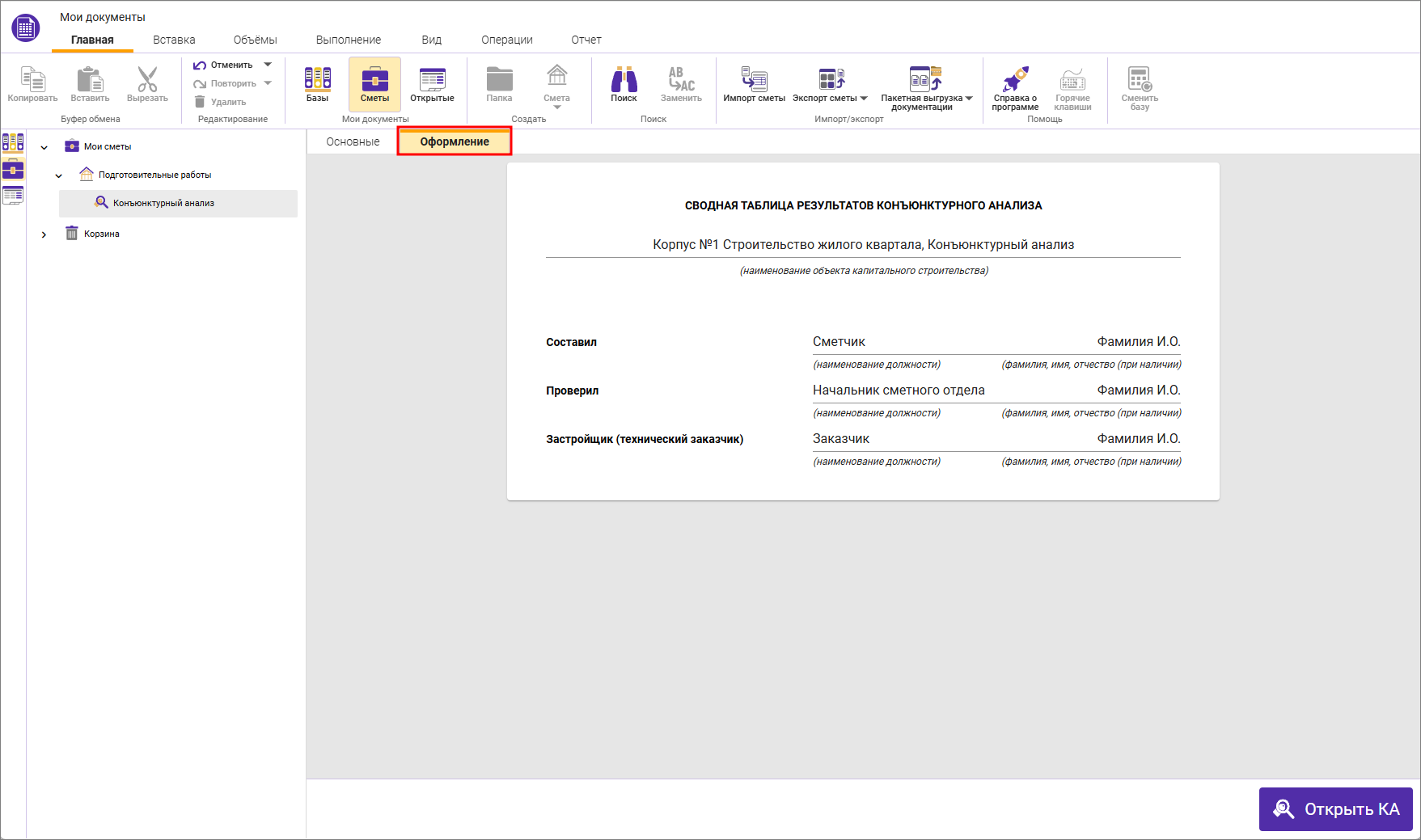Open the Отменить history dropdown arrow
This screenshot has width=1421, height=840.
pos(268,65)
